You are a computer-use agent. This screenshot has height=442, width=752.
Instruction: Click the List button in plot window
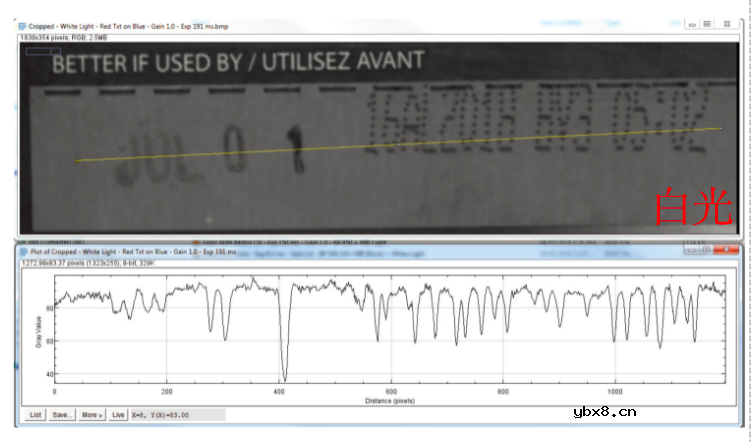point(36,414)
